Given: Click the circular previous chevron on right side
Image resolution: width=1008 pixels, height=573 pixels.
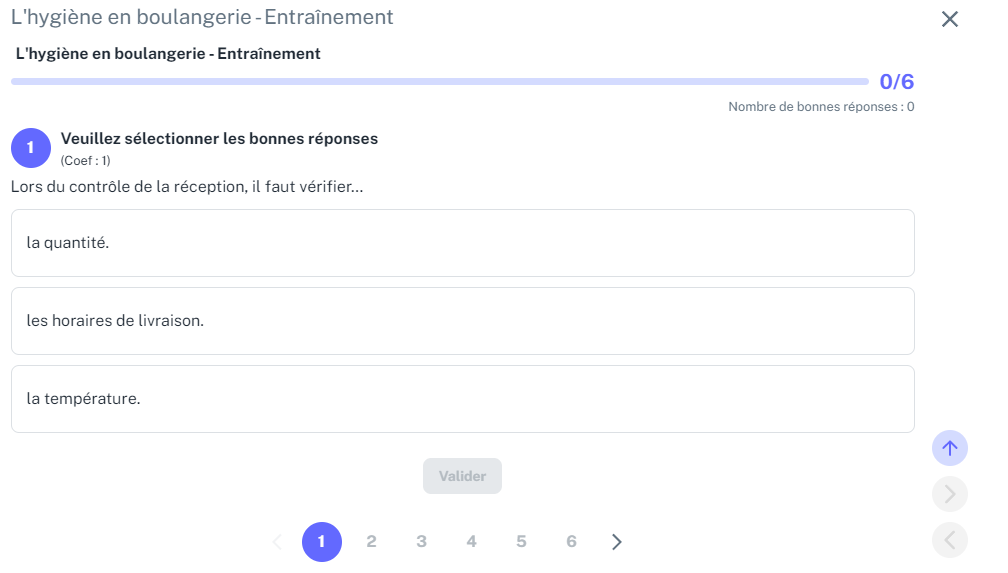Looking at the screenshot, I should 950,540.
